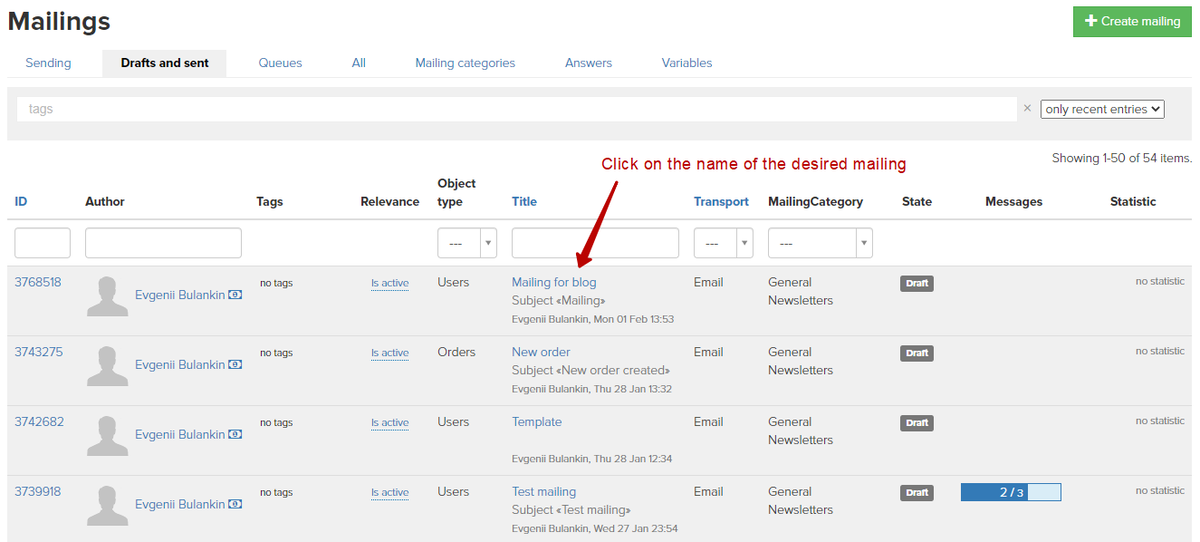Screen dimensions: 1200x542
Task: Click the avatar of first row author
Action: click(107, 296)
